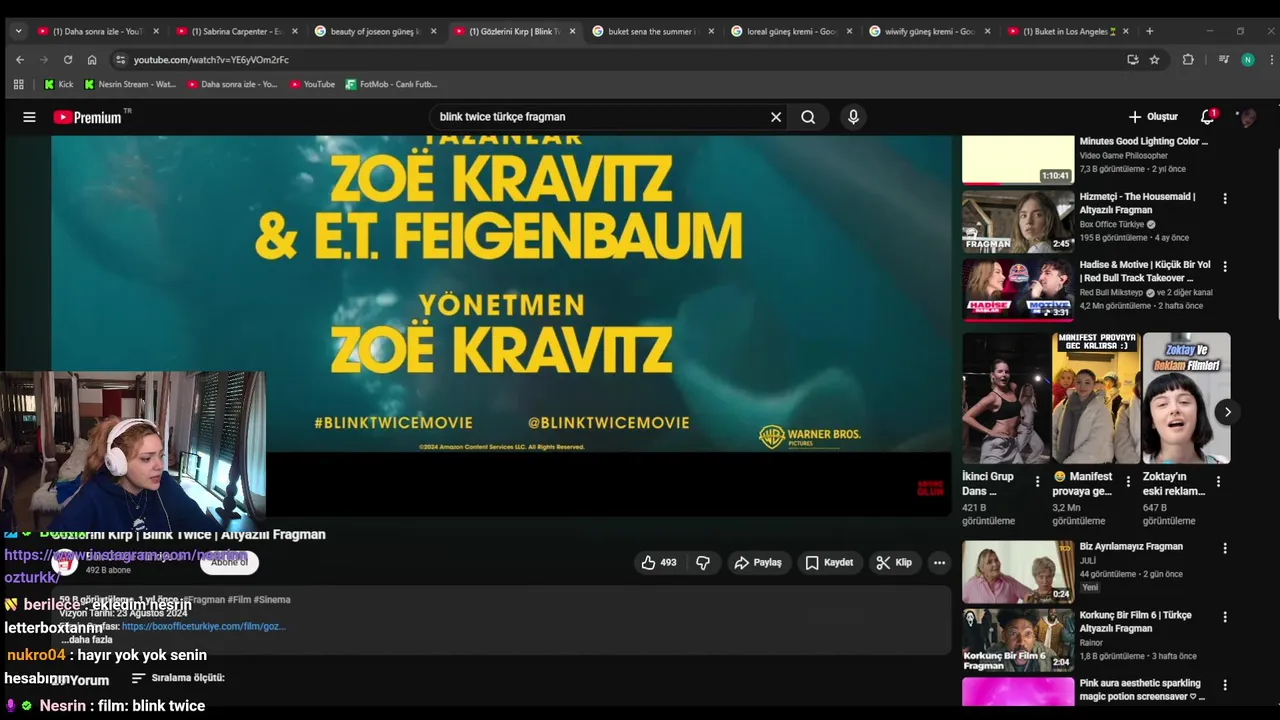Viewport: 1280px width, 720px height.
Task: Save video with Kaydet button
Action: (x=829, y=563)
